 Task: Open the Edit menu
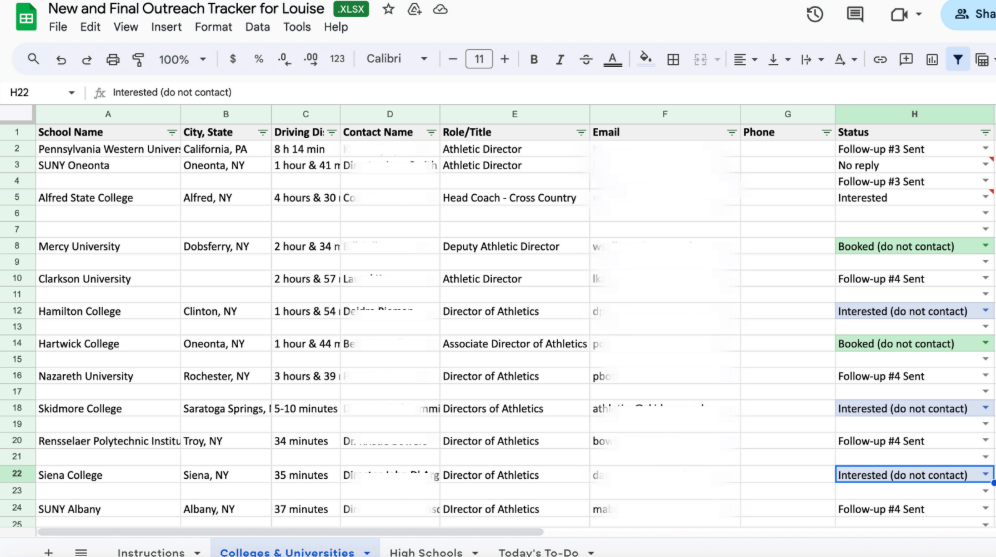[90, 27]
